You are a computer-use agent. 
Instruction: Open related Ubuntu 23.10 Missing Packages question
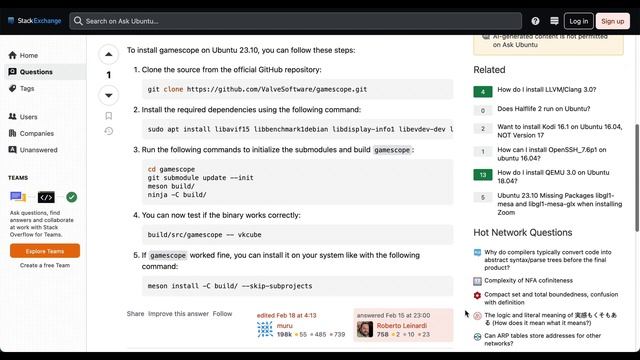point(560,204)
